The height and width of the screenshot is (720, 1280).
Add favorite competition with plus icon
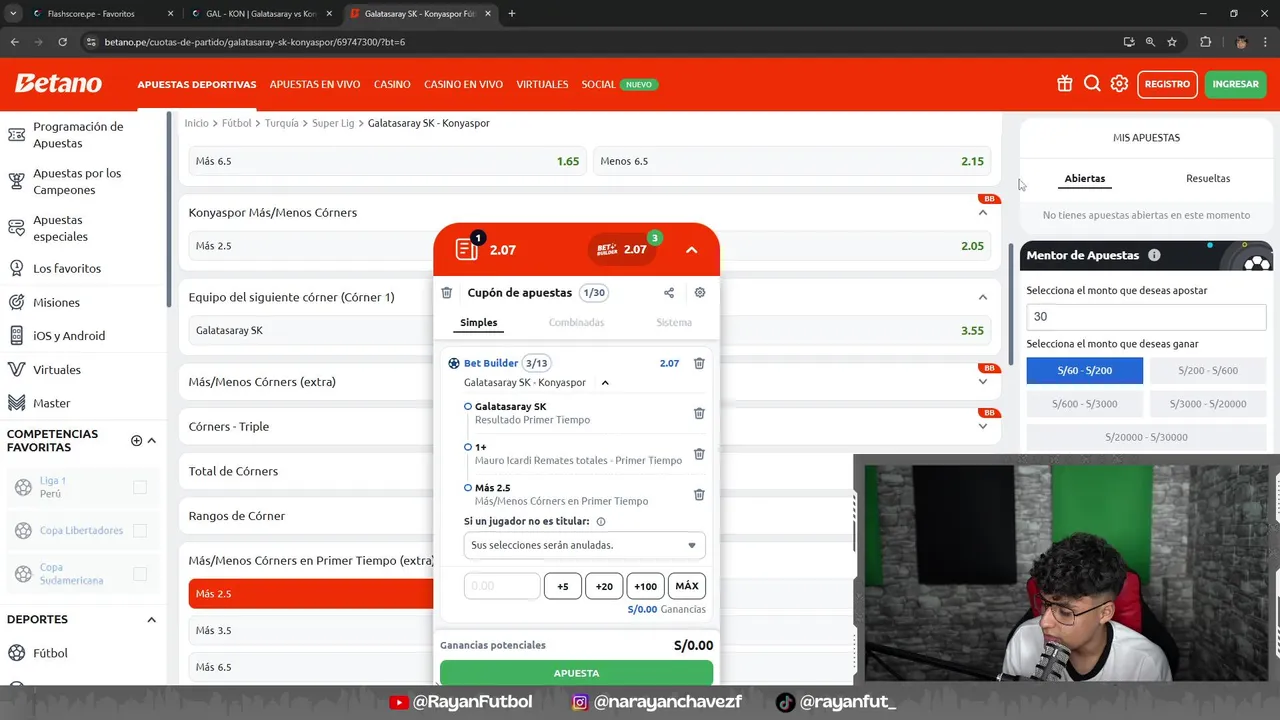click(x=136, y=441)
